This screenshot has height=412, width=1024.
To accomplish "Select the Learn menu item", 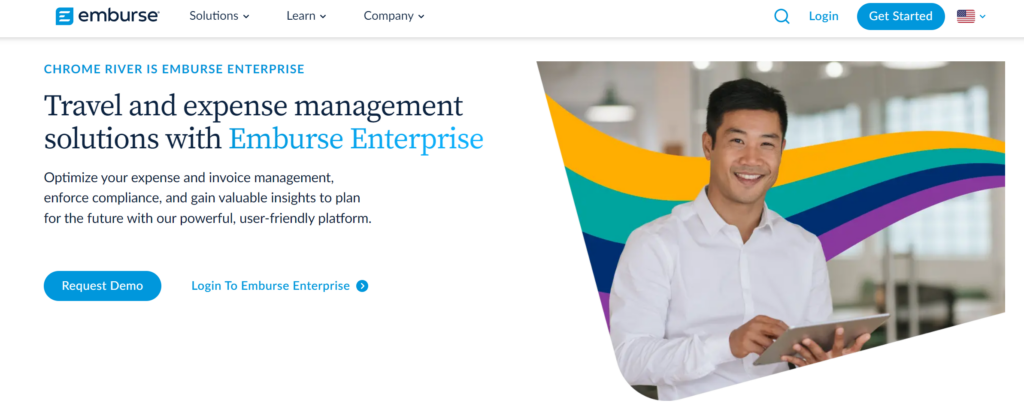I will (x=301, y=16).
